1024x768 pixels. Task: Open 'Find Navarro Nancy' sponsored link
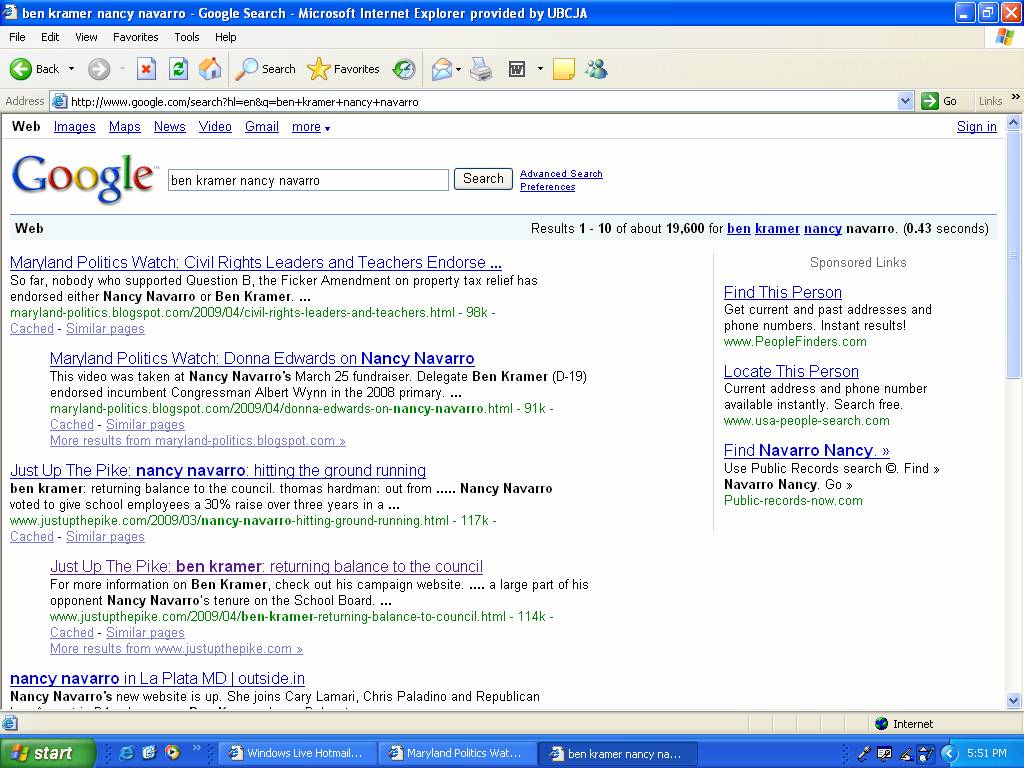point(806,451)
